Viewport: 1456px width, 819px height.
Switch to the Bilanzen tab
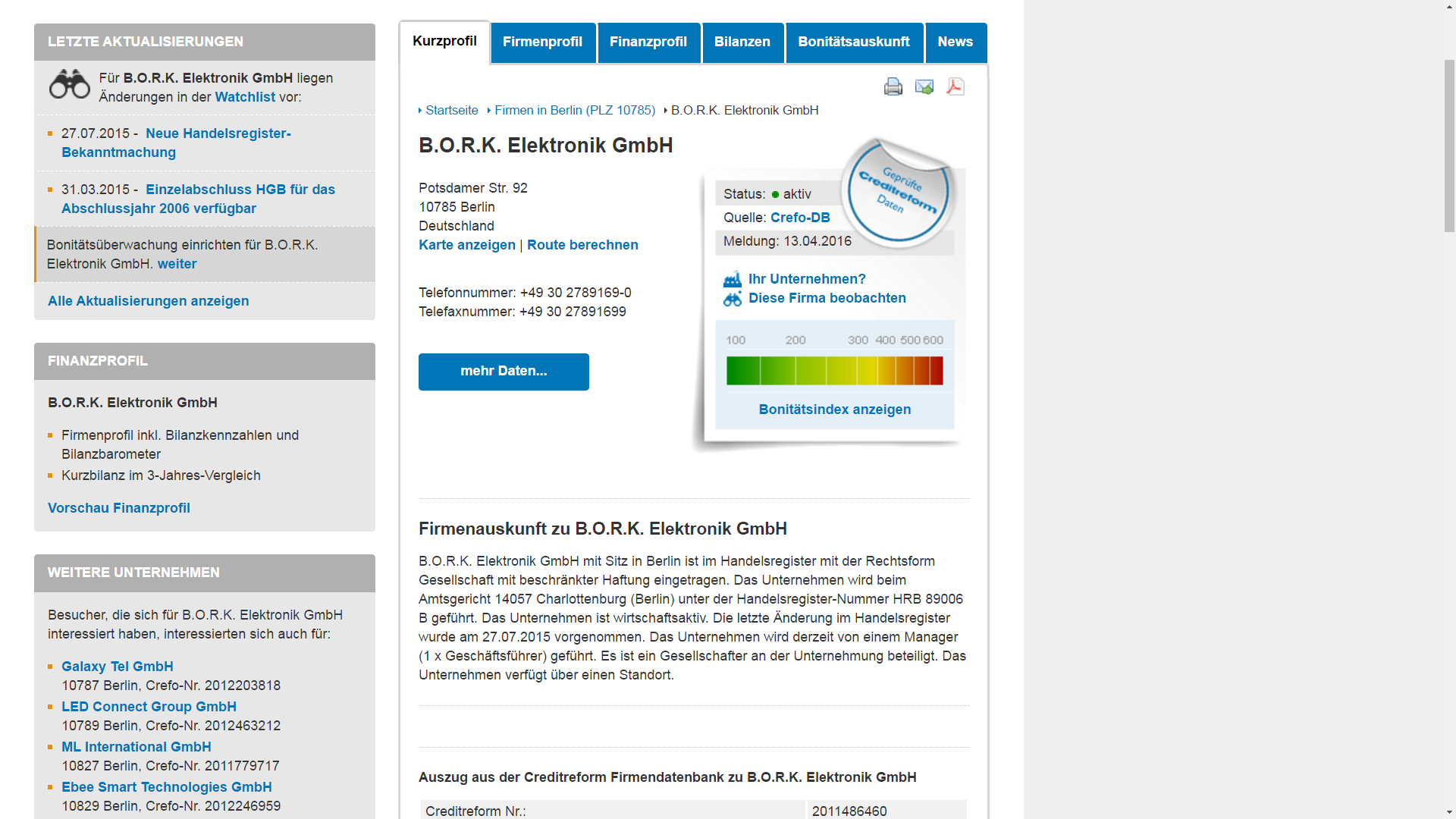pos(742,42)
